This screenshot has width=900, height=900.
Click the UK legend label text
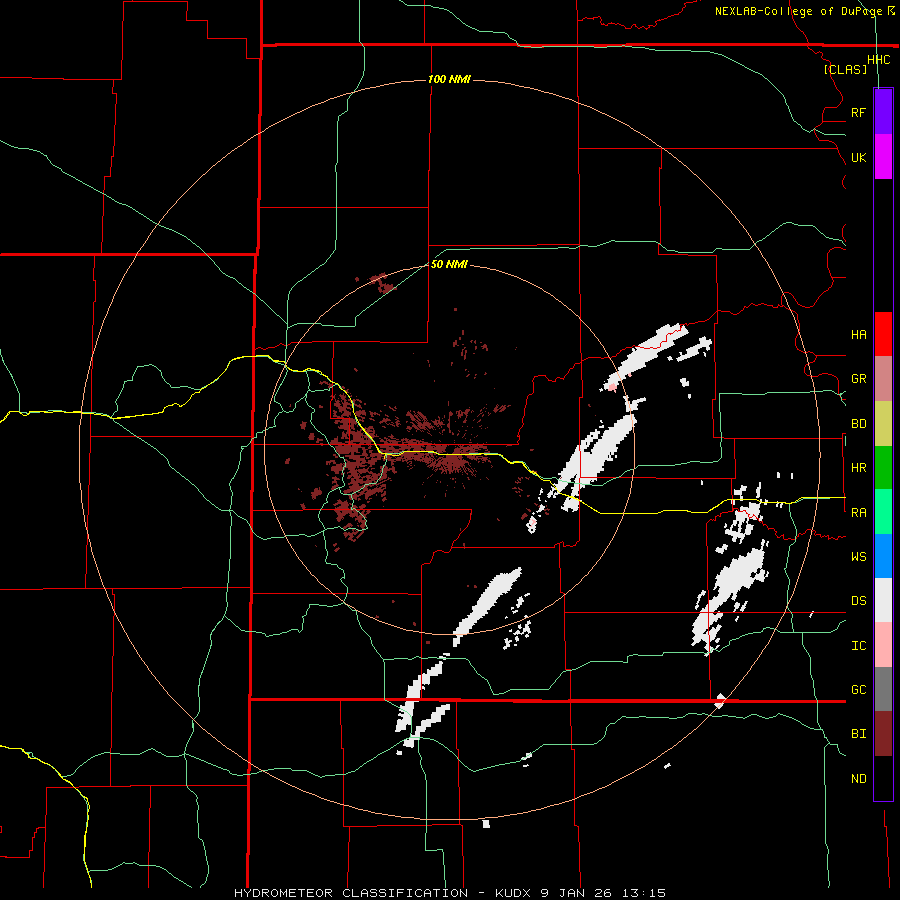[858, 157]
